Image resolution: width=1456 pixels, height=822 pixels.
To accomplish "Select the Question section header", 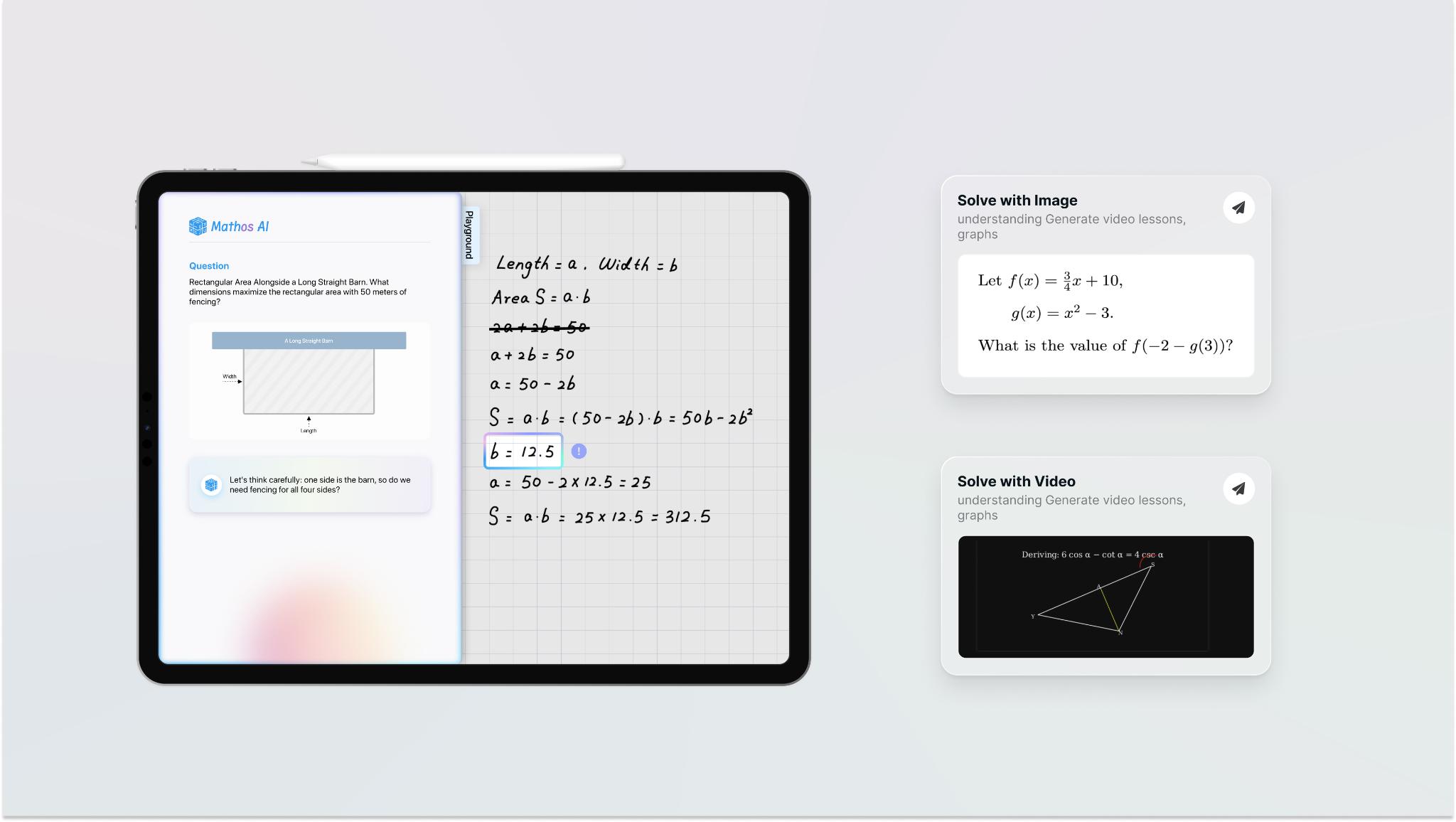I will [x=209, y=265].
